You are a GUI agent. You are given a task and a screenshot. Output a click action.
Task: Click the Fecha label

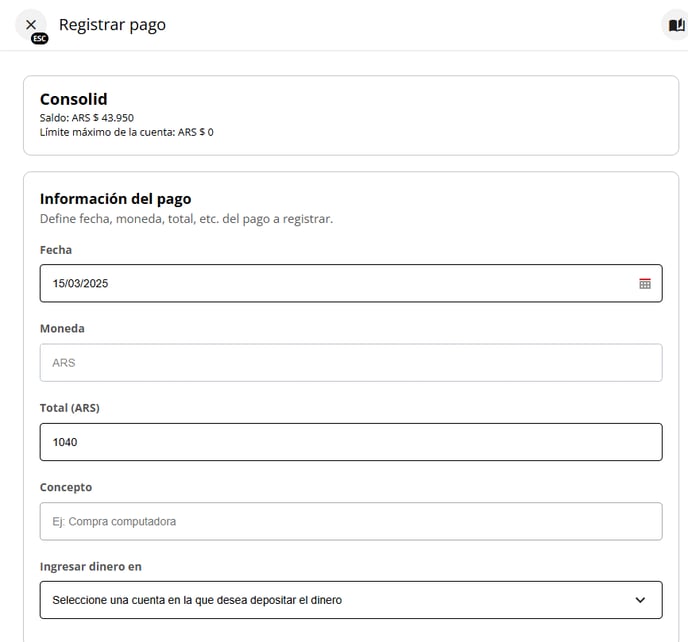(56, 250)
